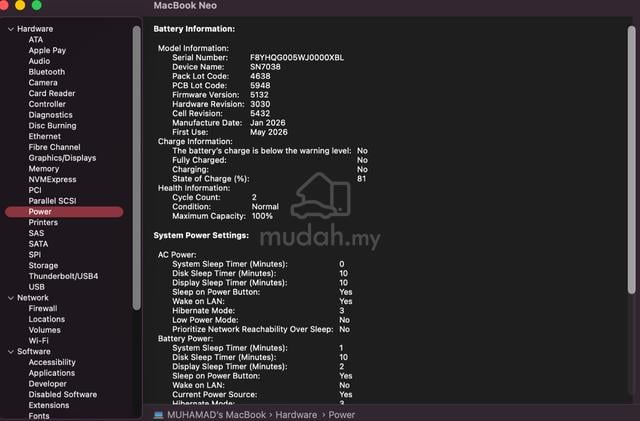
Task: Open Developer under Software
Action: tap(47, 384)
